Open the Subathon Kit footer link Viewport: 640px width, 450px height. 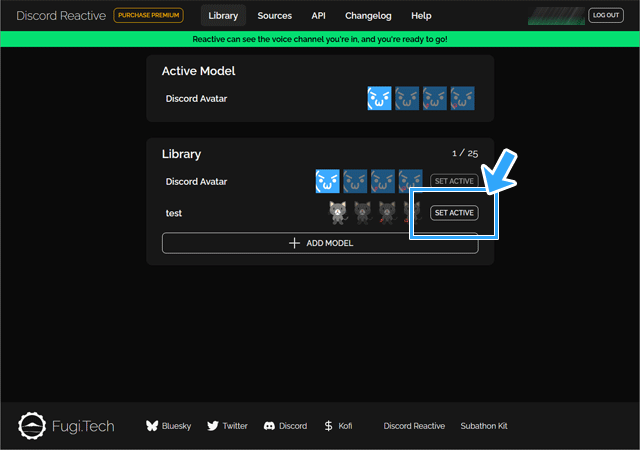coord(484,426)
